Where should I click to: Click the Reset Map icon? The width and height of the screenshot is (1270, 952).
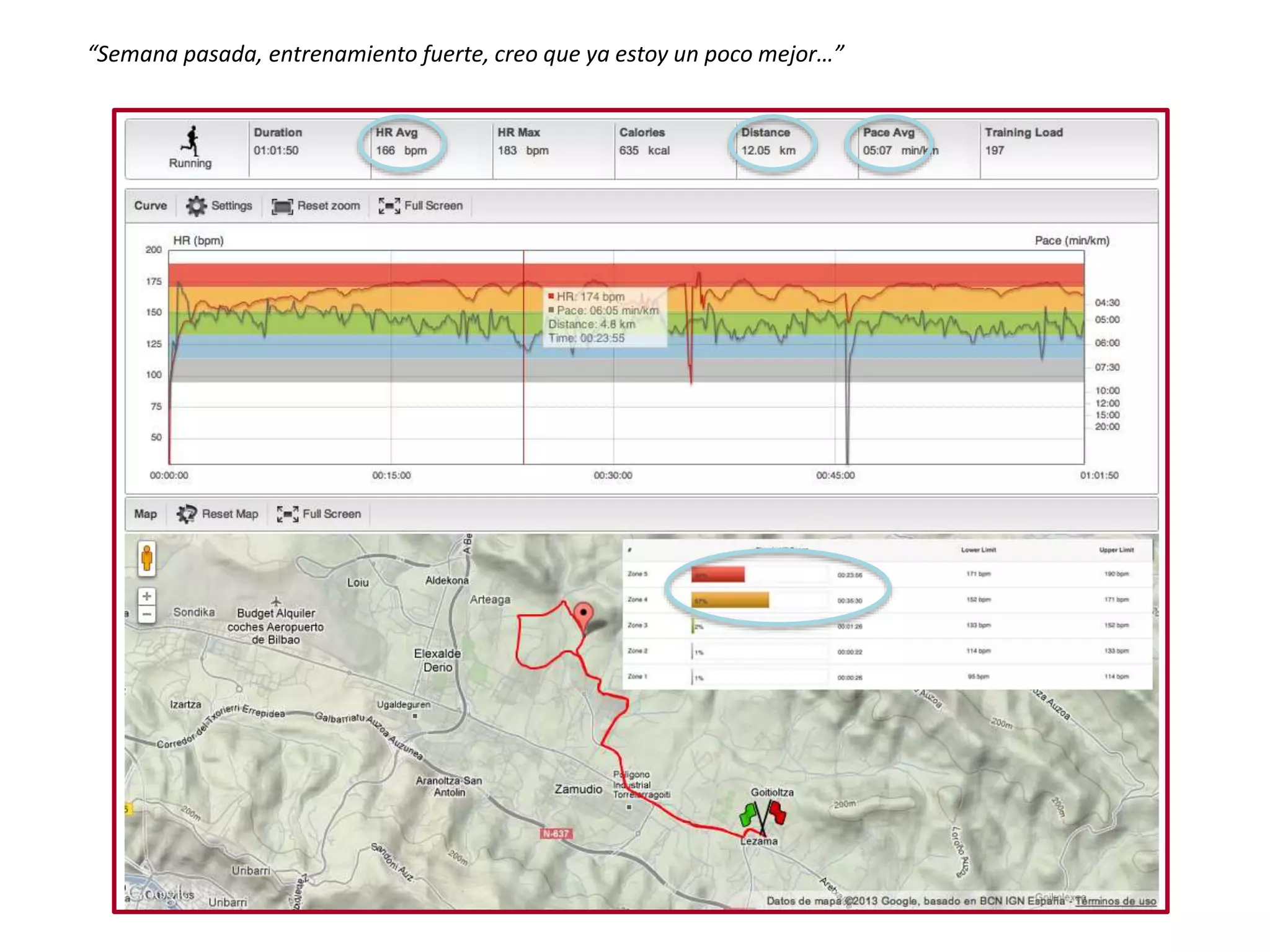(x=186, y=514)
